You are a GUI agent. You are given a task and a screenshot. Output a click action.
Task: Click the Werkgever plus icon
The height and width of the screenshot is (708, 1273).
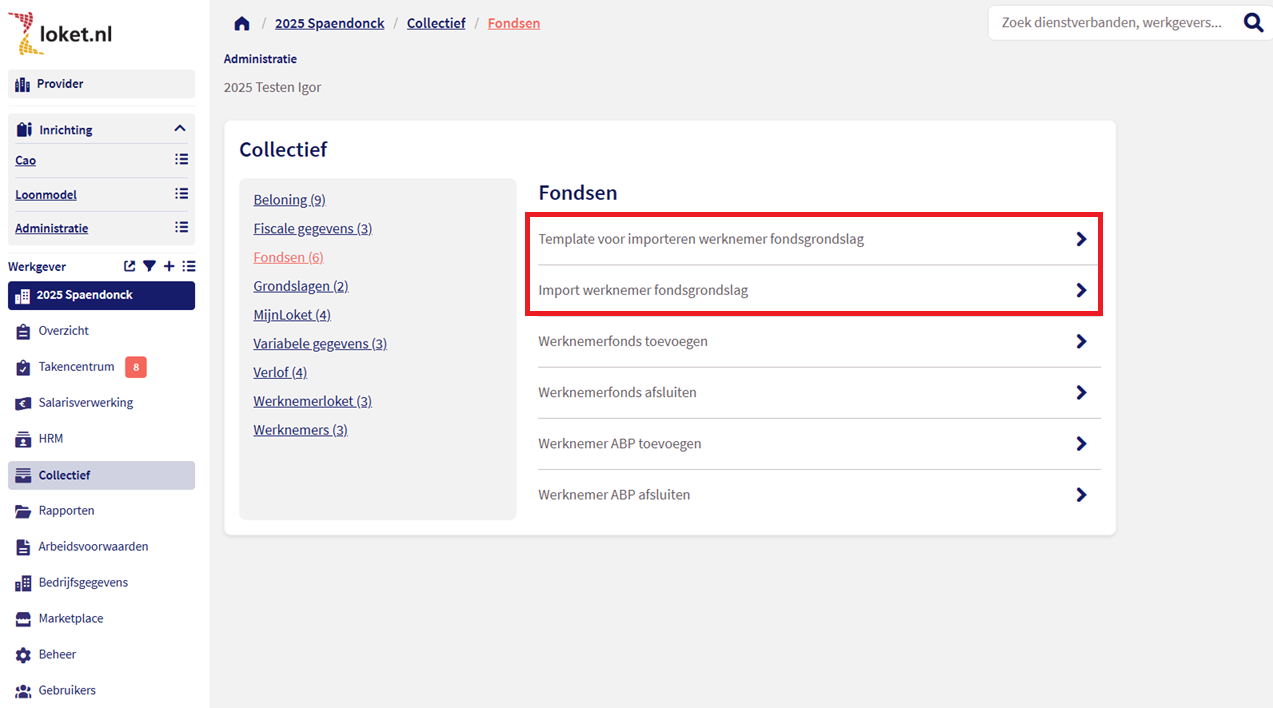click(x=169, y=266)
